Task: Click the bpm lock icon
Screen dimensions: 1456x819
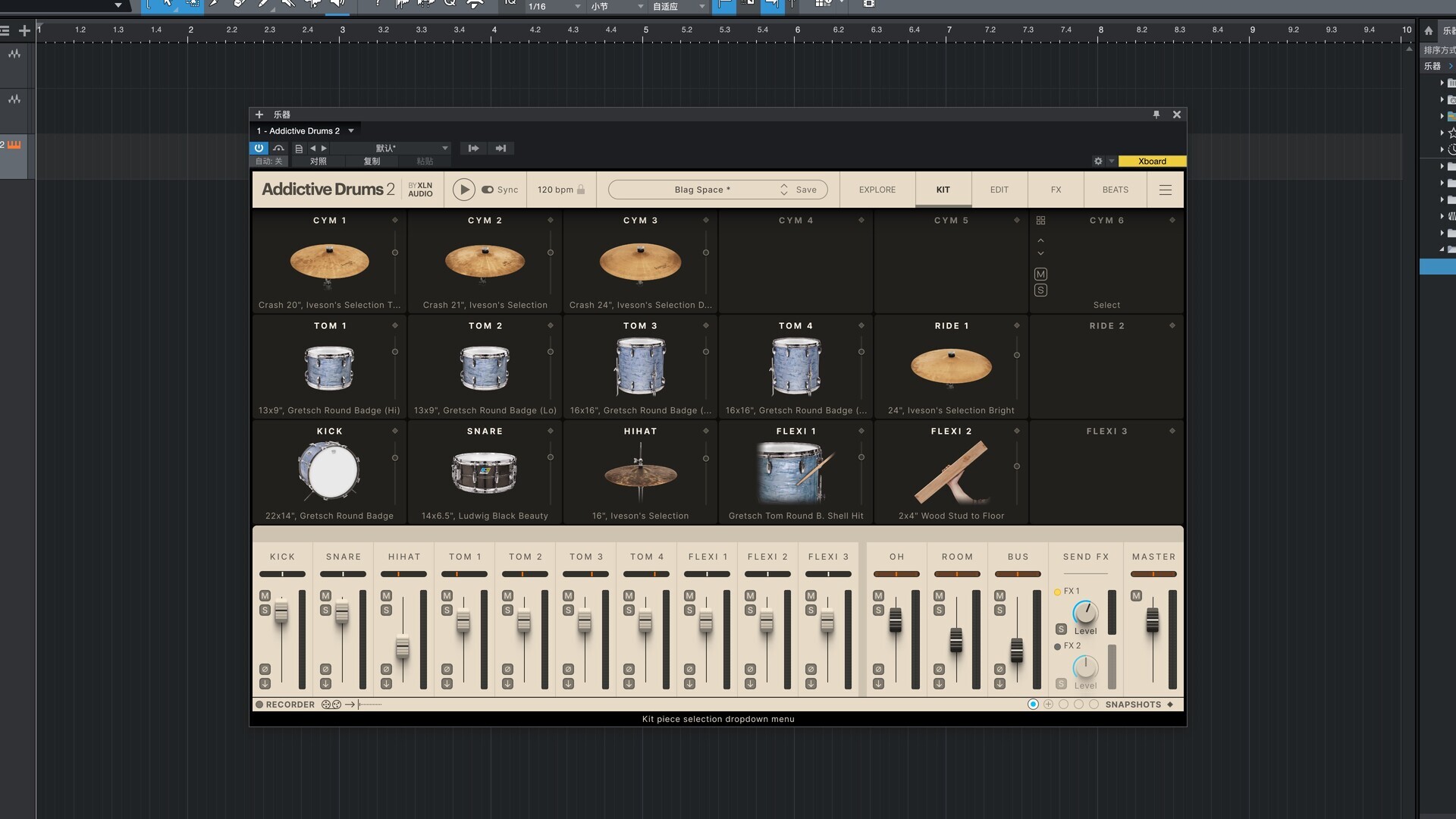Action: (x=581, y=190)
